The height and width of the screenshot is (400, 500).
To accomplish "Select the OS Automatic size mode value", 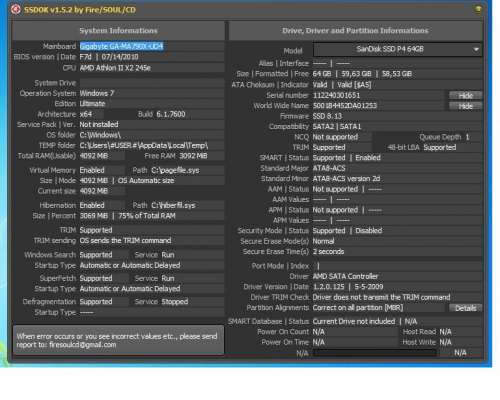I will pos(146,181).
